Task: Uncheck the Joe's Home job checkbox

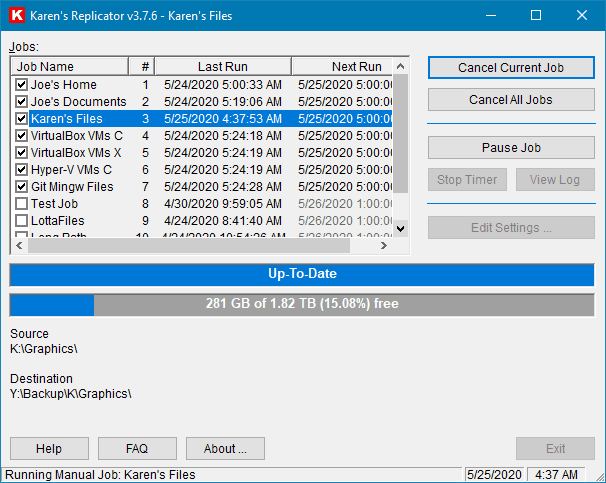Action: [x=21, y=85]
